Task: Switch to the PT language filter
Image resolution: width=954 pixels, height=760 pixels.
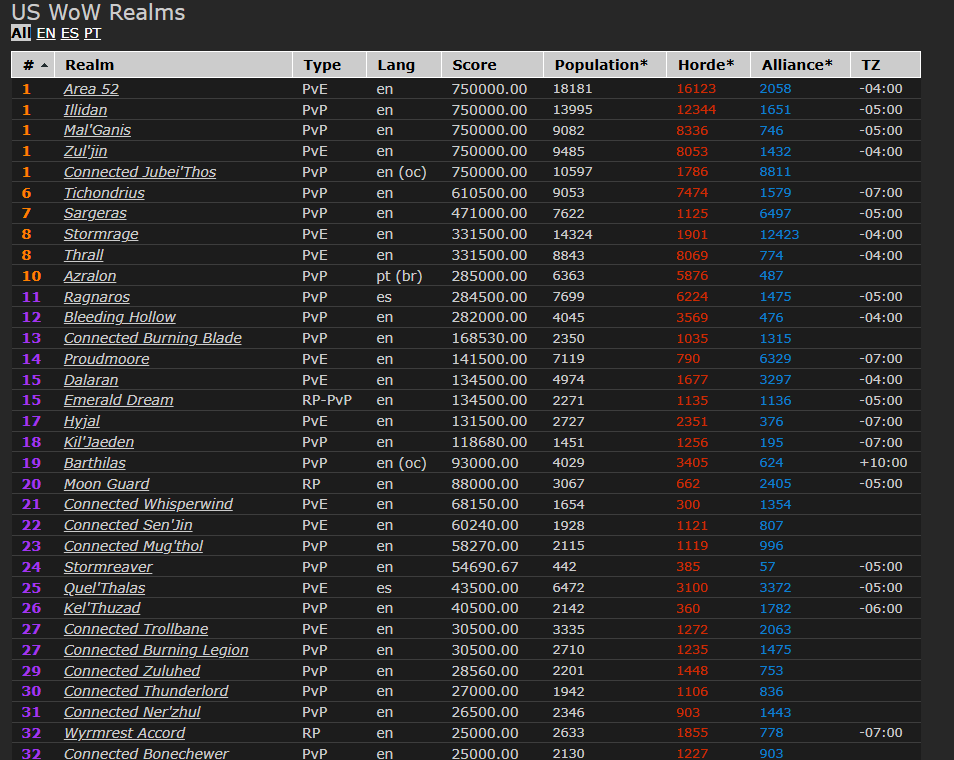Action: point(92,33)
